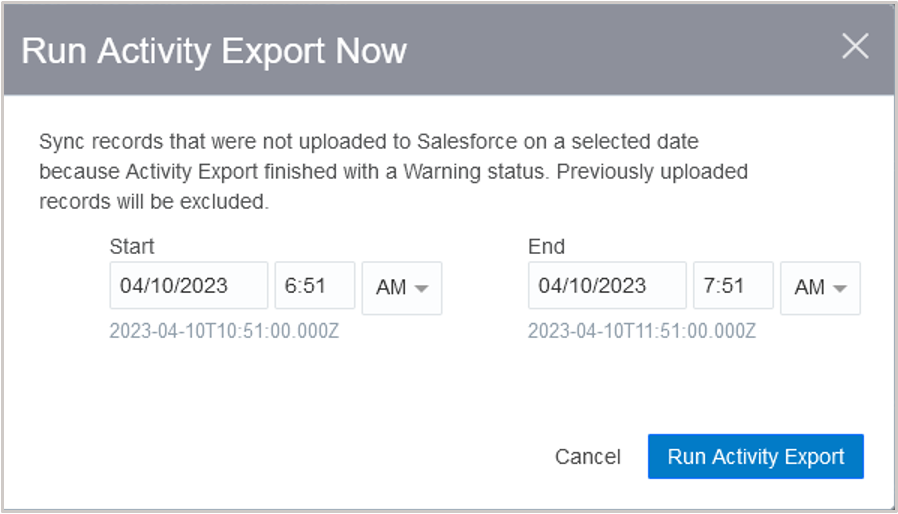Click the Start UTC timestamp 2023-04-10T10:51:00.000Z
Image resolution: width=898 pixels, height=514 pixels.
224,331
